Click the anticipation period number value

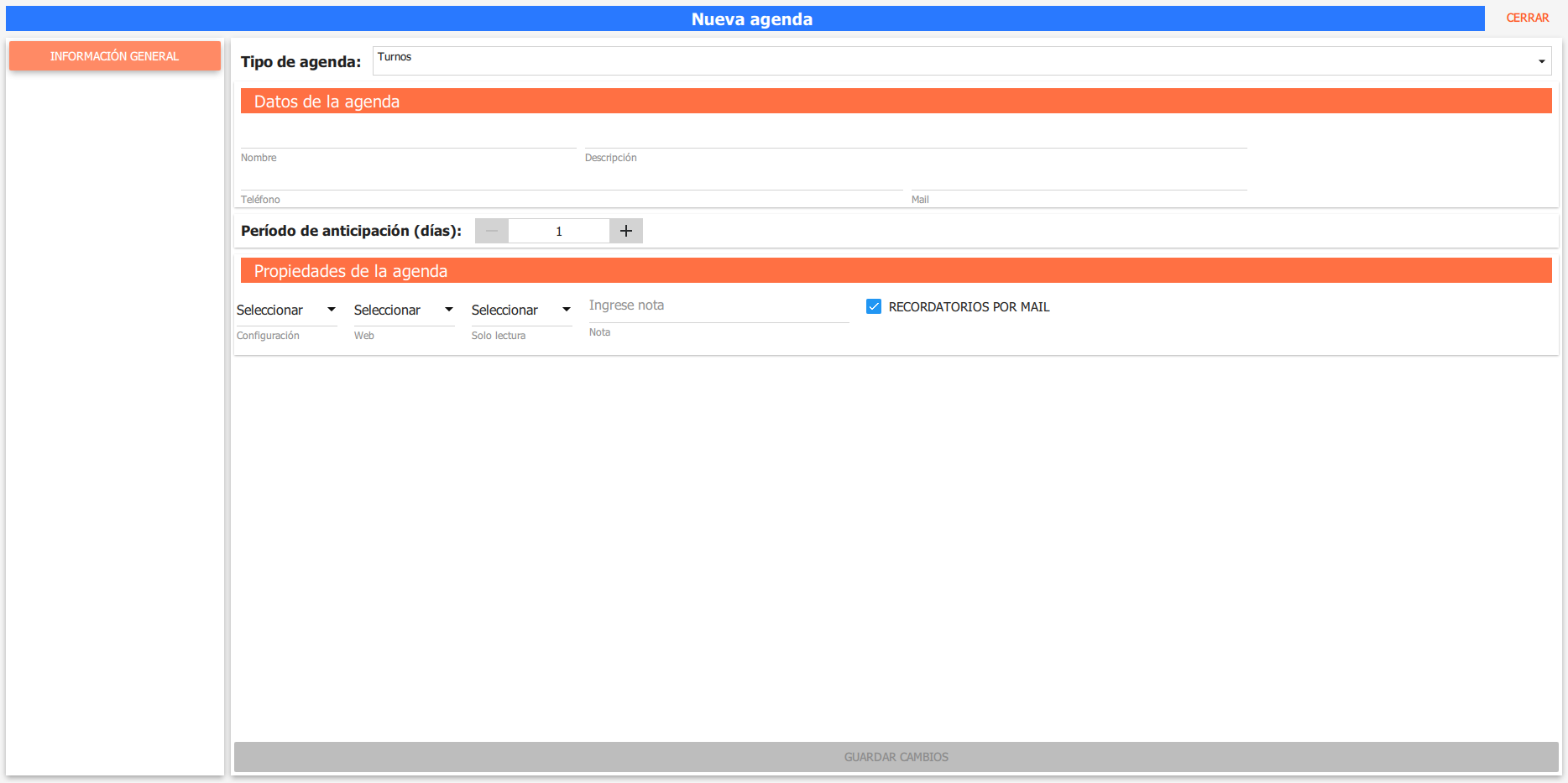559,232
